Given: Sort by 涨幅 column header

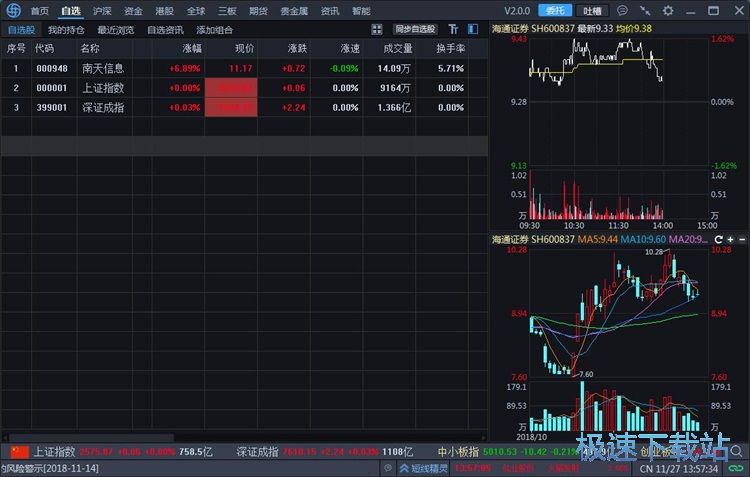Looking at the screenshot, I should (192, 48).
